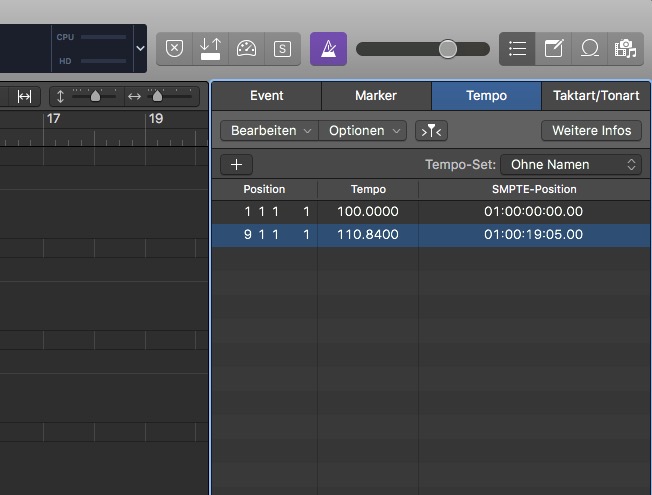
Task: Open the Note Pads icon
Action: [x=553, y=49]
